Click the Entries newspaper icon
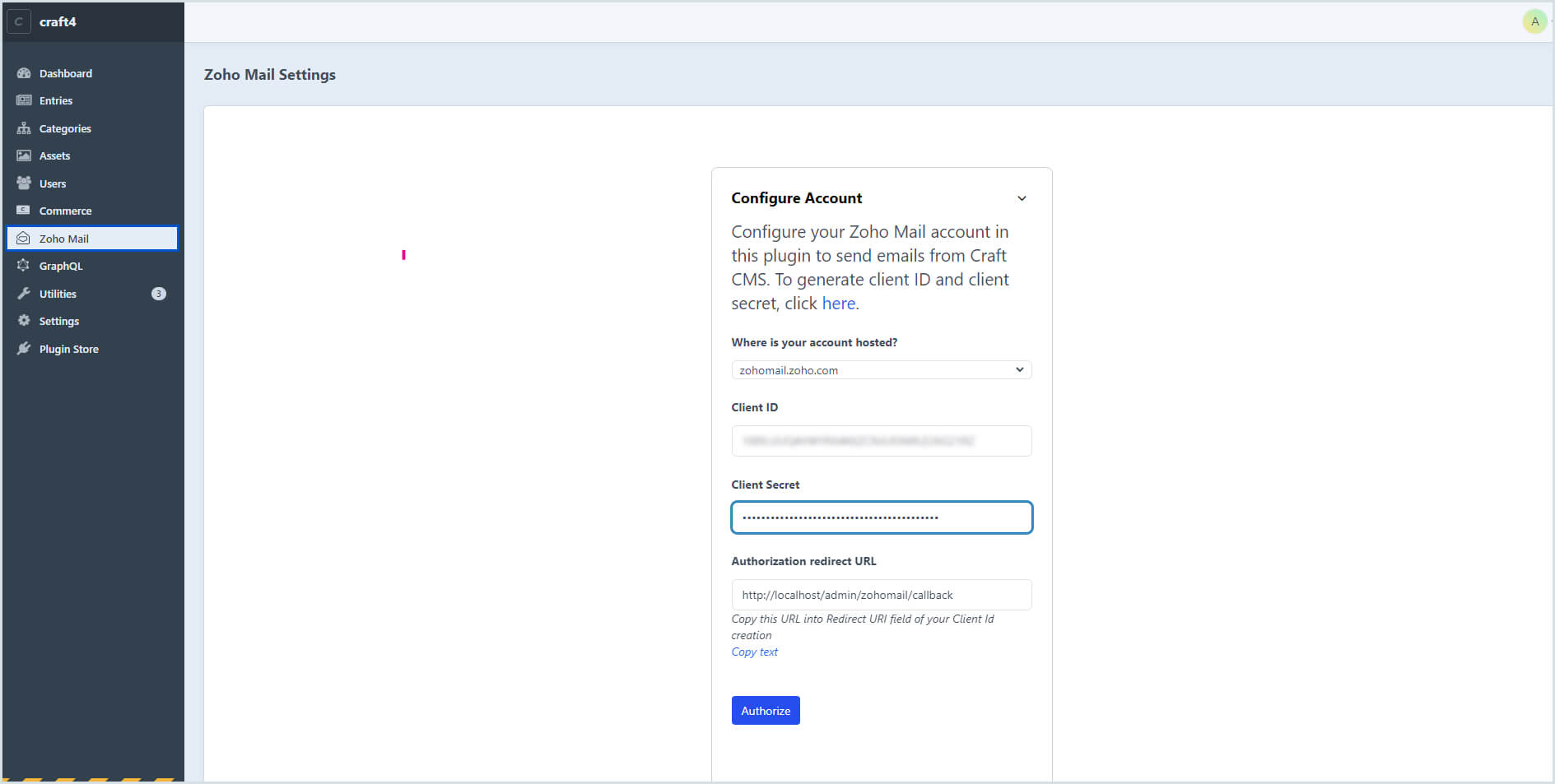The height and width of the screenshot is (784, 1555). pos(24,100)
